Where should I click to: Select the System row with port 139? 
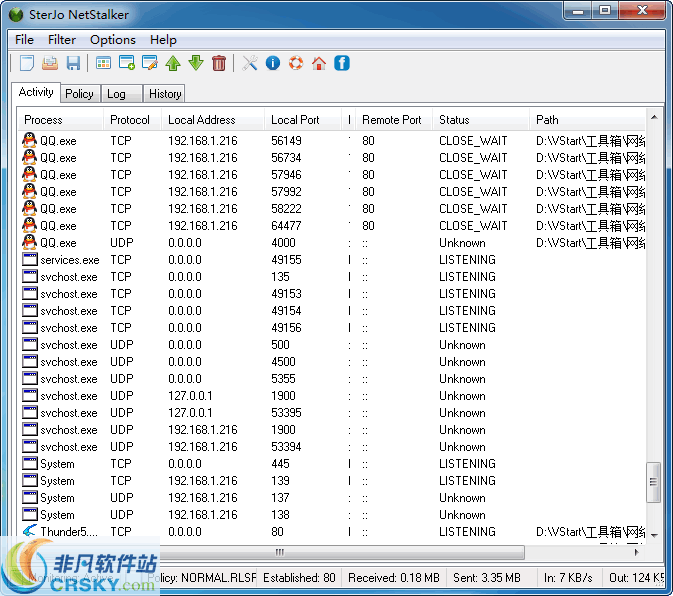[x=332, y=480]
